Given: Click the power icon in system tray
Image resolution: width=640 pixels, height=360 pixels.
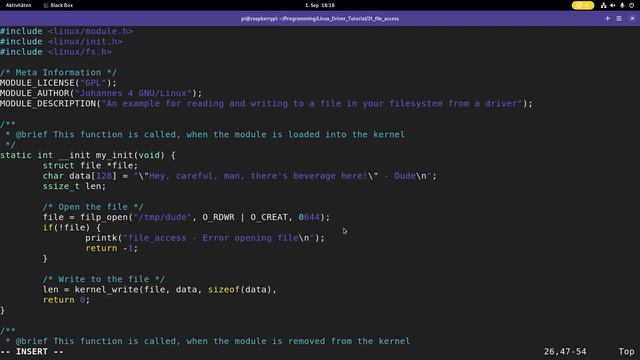Looking at the screenshot, I should click(x=631, y=5).
